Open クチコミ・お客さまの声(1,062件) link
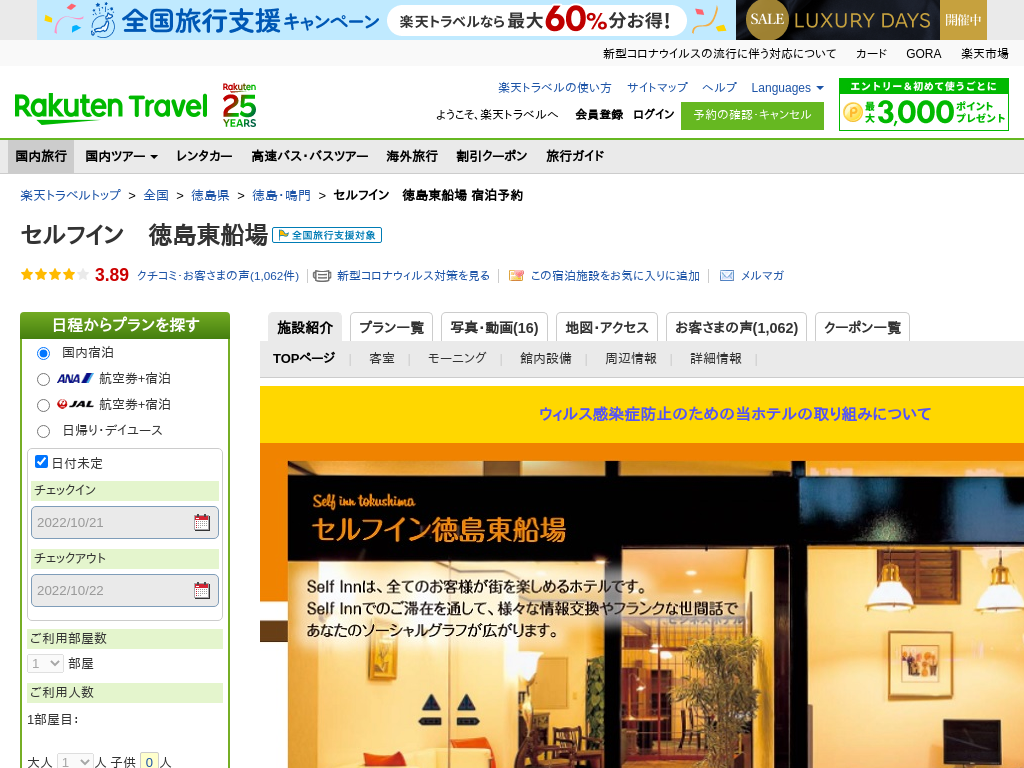The height and width of the screenshot is (768, 1024). point(217,276)
